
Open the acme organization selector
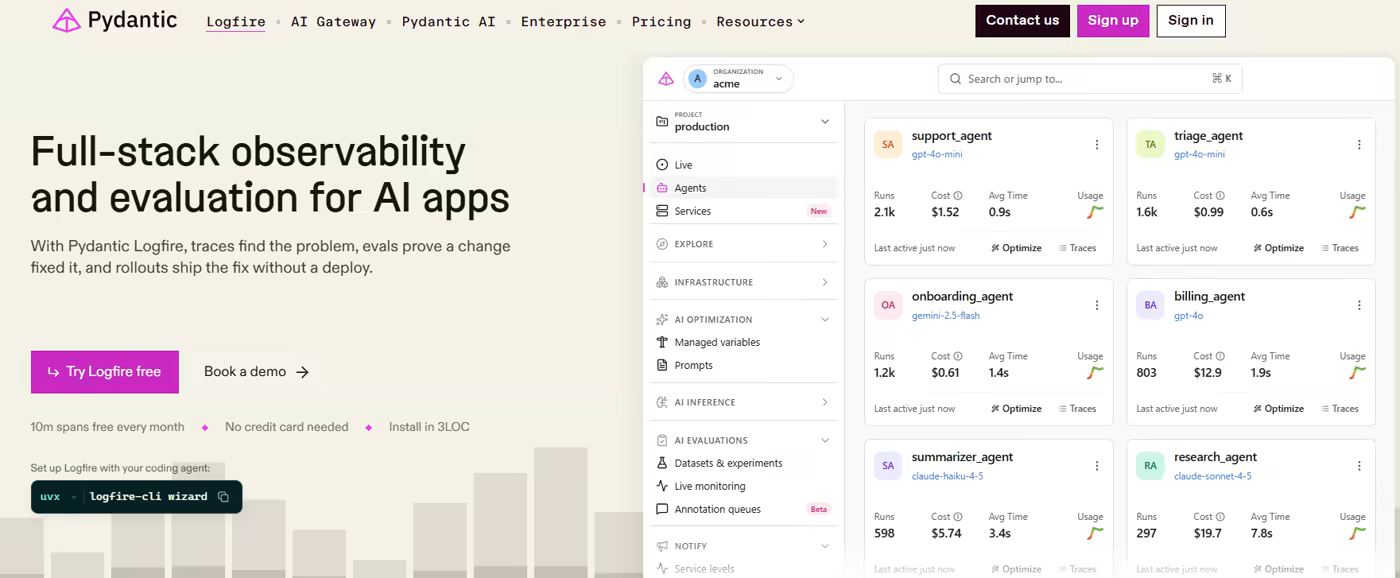[x=738, y=79]
